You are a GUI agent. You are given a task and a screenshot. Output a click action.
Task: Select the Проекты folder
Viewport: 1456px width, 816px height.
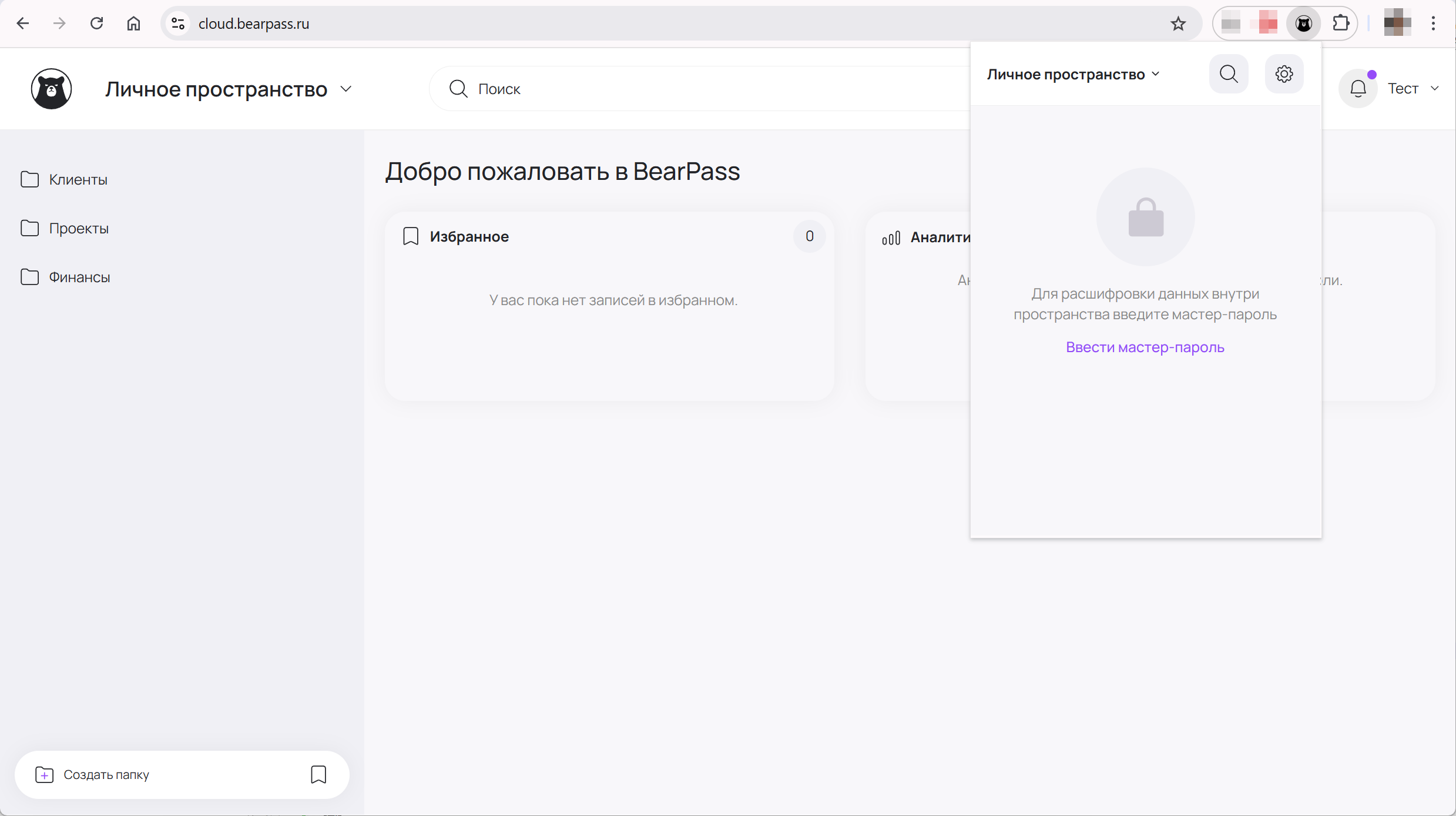pos(79,229)
